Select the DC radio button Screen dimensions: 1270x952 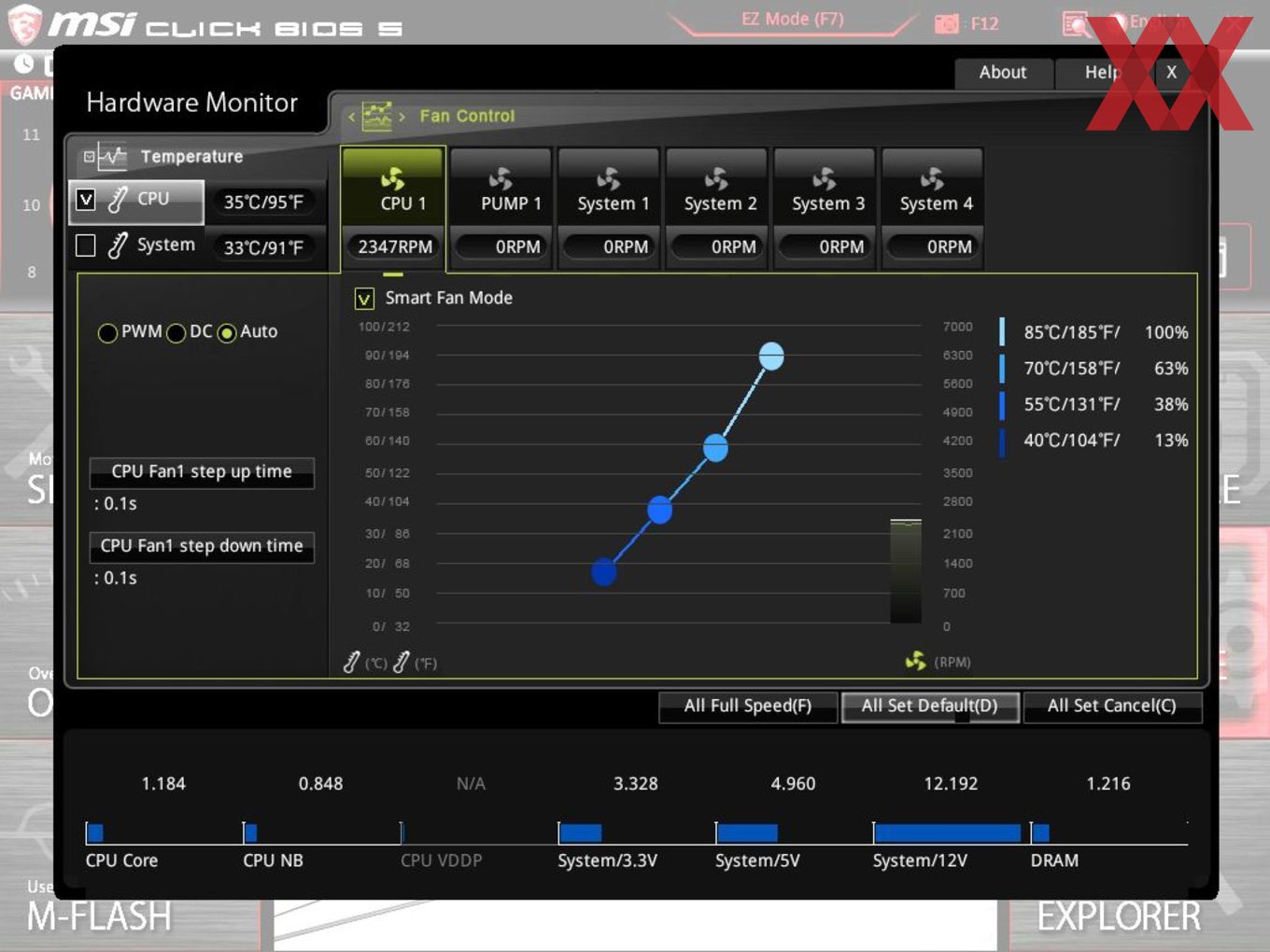(176, 333)
